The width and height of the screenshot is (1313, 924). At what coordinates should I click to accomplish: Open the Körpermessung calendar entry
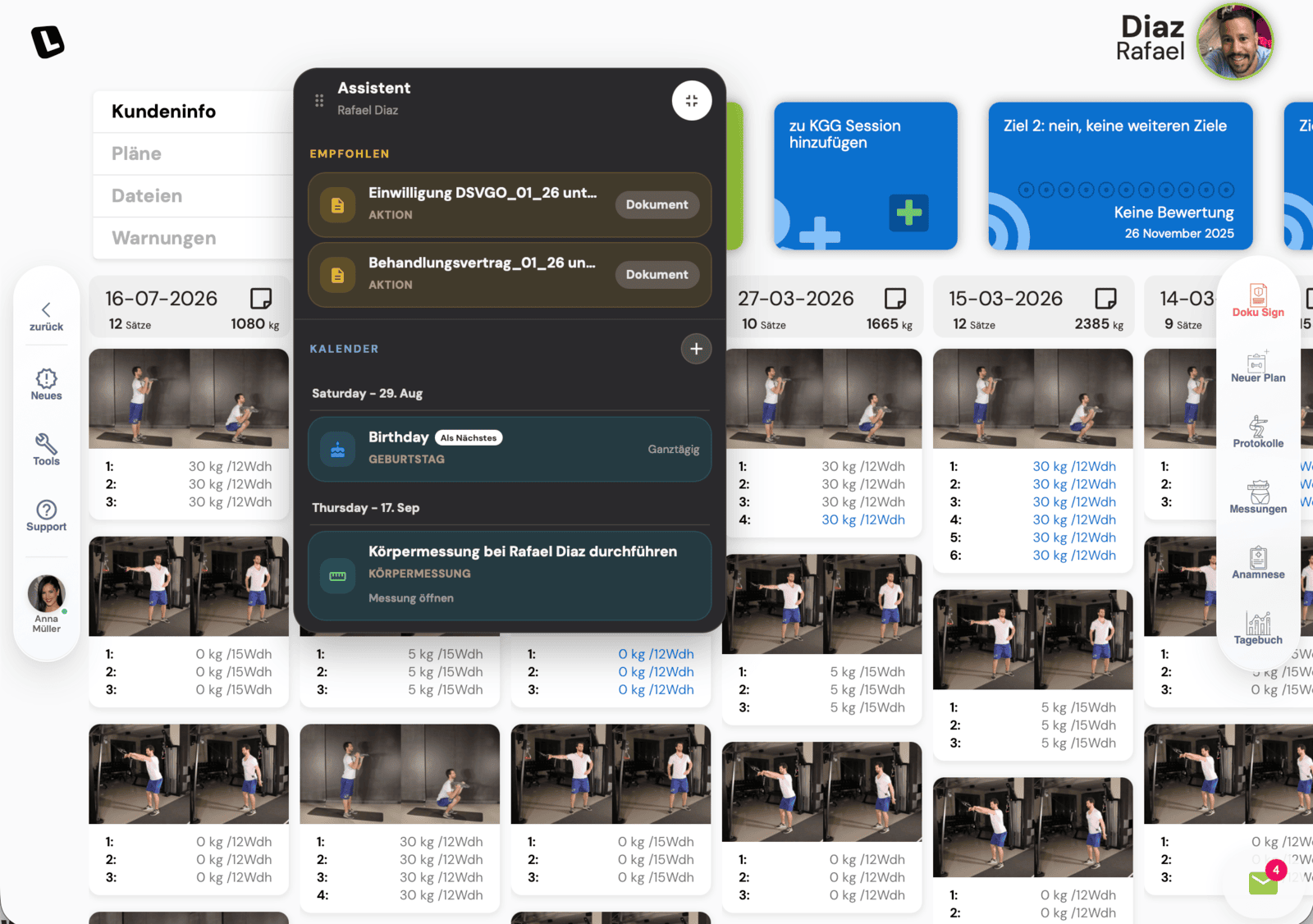[510, 575]
